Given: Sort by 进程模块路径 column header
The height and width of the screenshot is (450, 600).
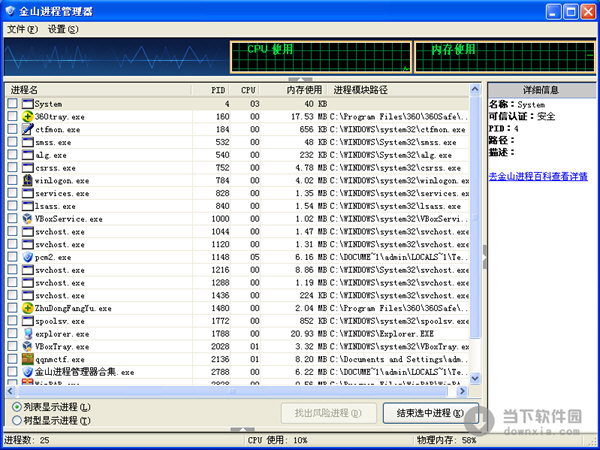Looking at the screenshot, I should pyautogui.click(x=398, y=90).
